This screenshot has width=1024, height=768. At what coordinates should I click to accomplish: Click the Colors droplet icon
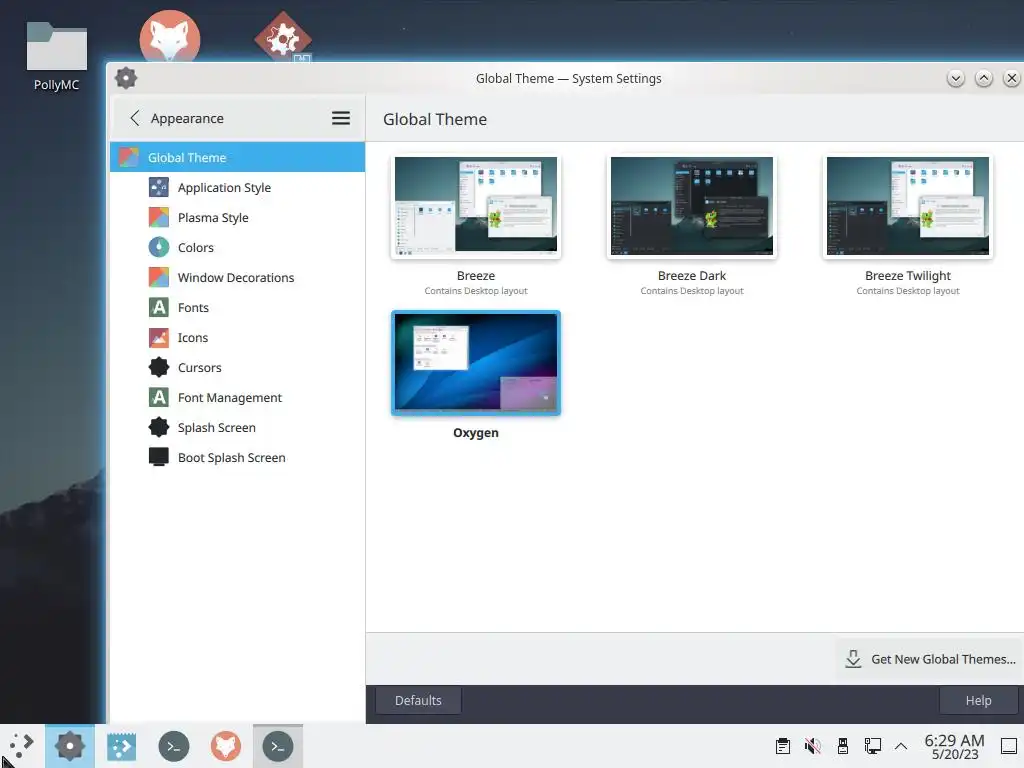[159, 248]
